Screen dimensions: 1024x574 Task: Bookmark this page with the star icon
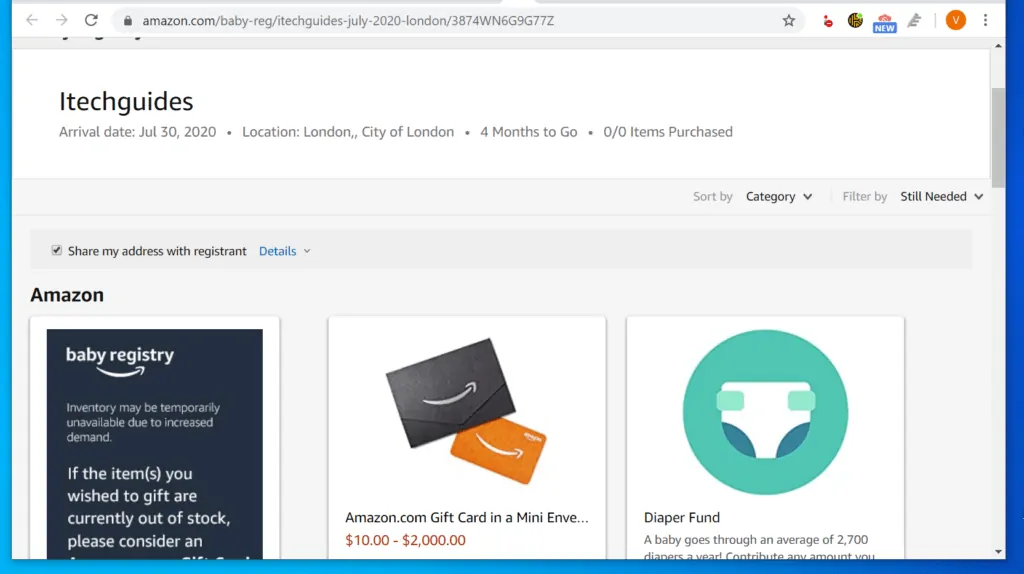pyautogui.click(x=789, y=21)
